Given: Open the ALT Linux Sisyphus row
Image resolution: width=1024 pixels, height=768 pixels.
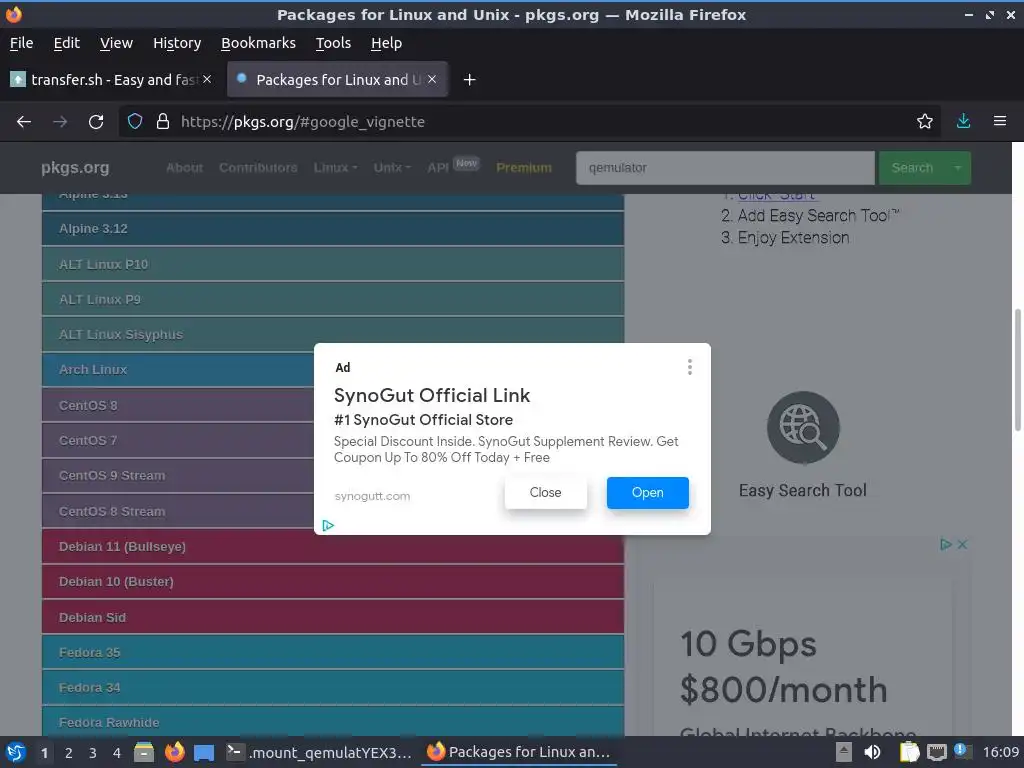Looking at the screenshot, I should pyautogui.click(x=332, y=334).
